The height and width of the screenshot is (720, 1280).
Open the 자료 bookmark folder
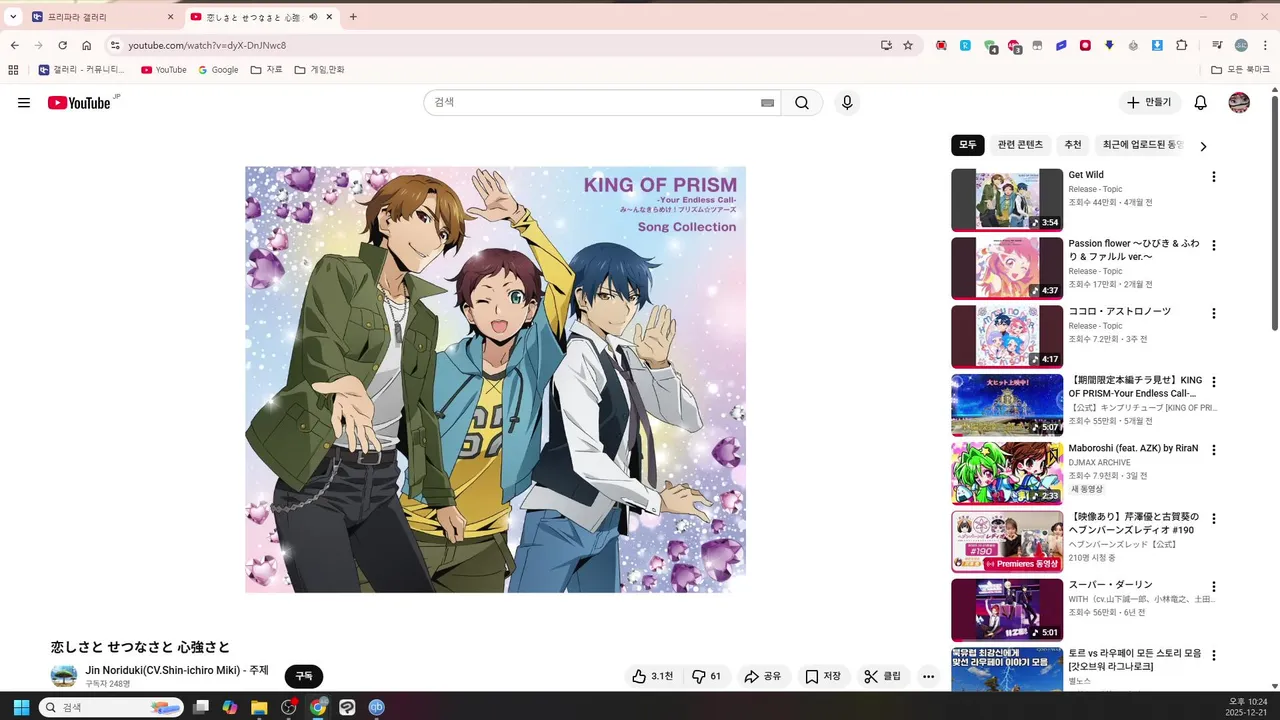[267, 70]
